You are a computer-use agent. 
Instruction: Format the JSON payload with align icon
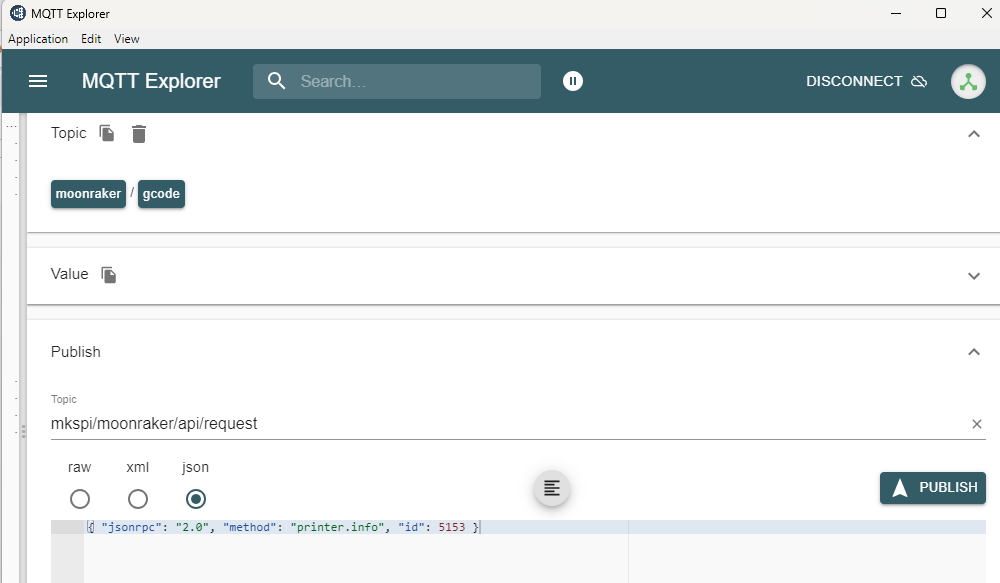tap(552, 488)
